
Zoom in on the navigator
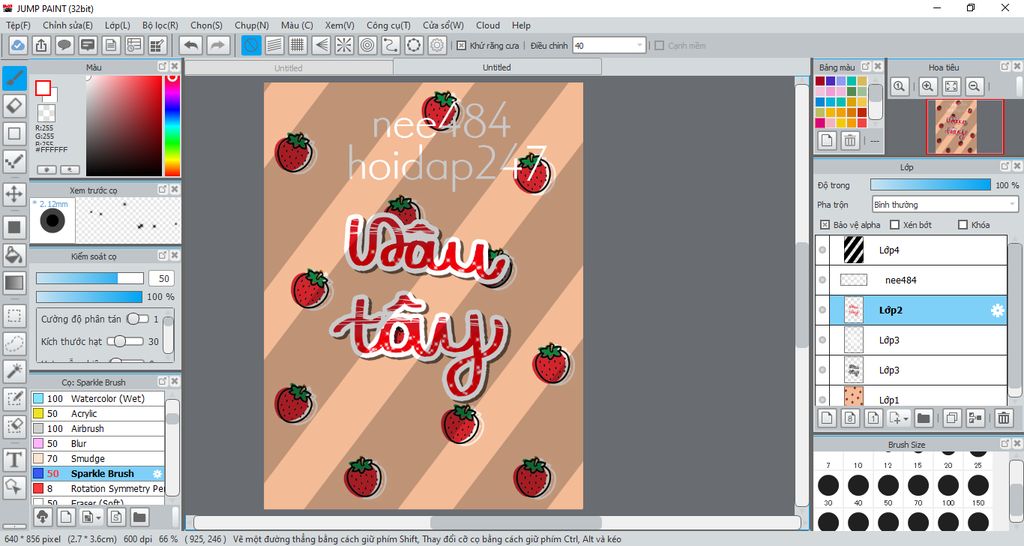pos(927,86)
